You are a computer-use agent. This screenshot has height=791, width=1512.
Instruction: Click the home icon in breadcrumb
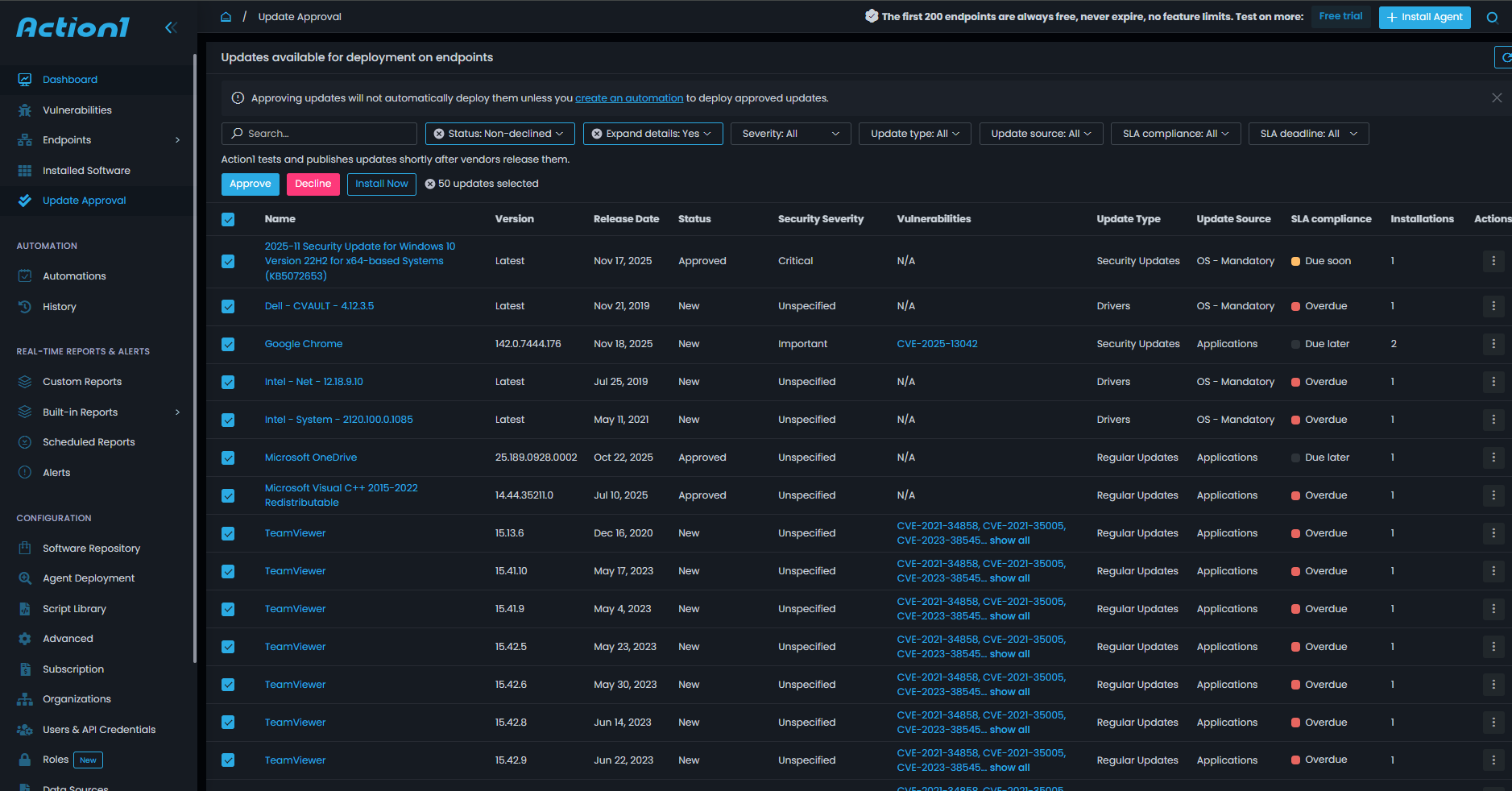[x=226, y=17]
